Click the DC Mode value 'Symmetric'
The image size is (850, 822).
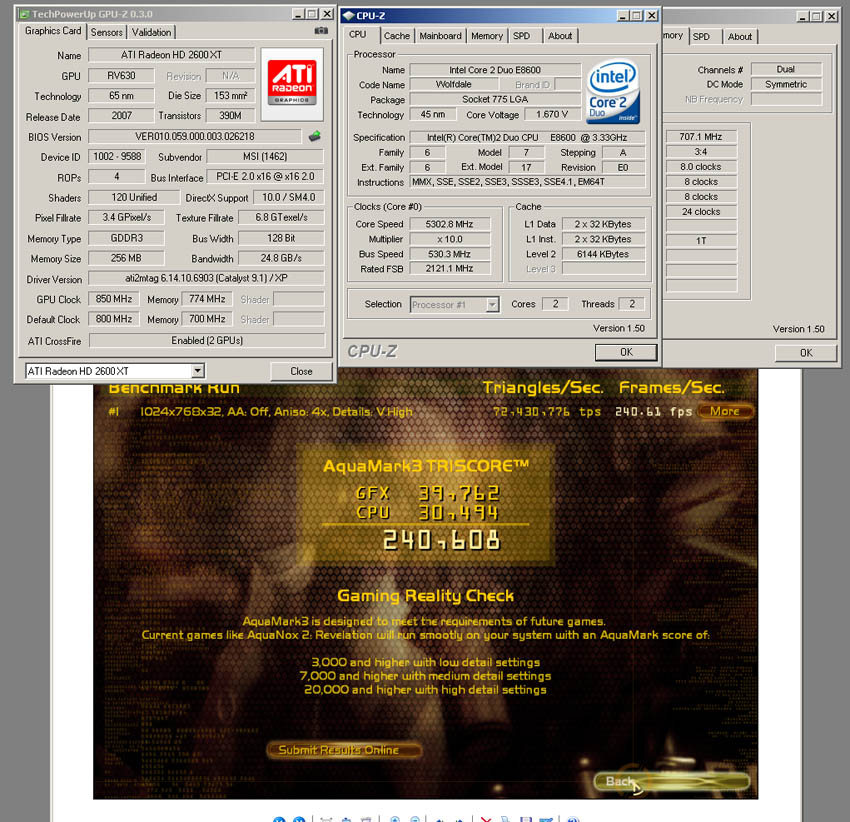(x=785, y=85)
